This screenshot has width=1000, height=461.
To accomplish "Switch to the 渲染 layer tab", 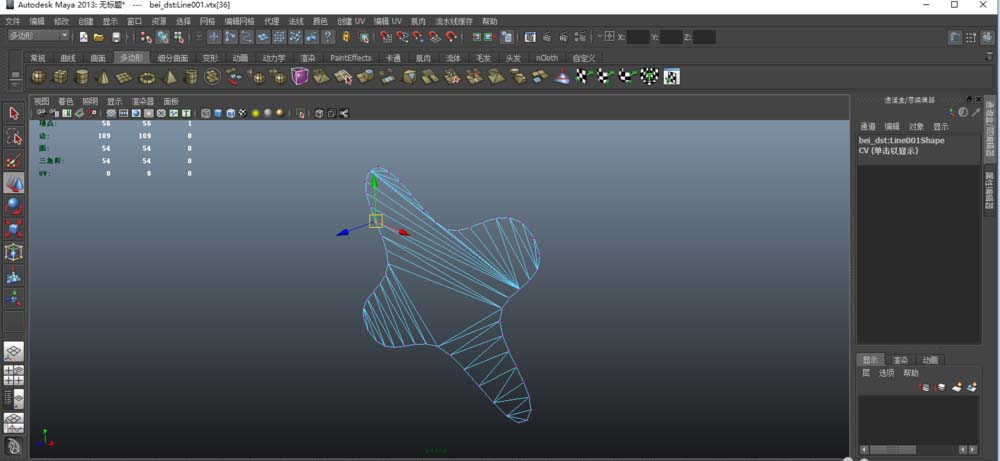I will (x=900, y=360).
